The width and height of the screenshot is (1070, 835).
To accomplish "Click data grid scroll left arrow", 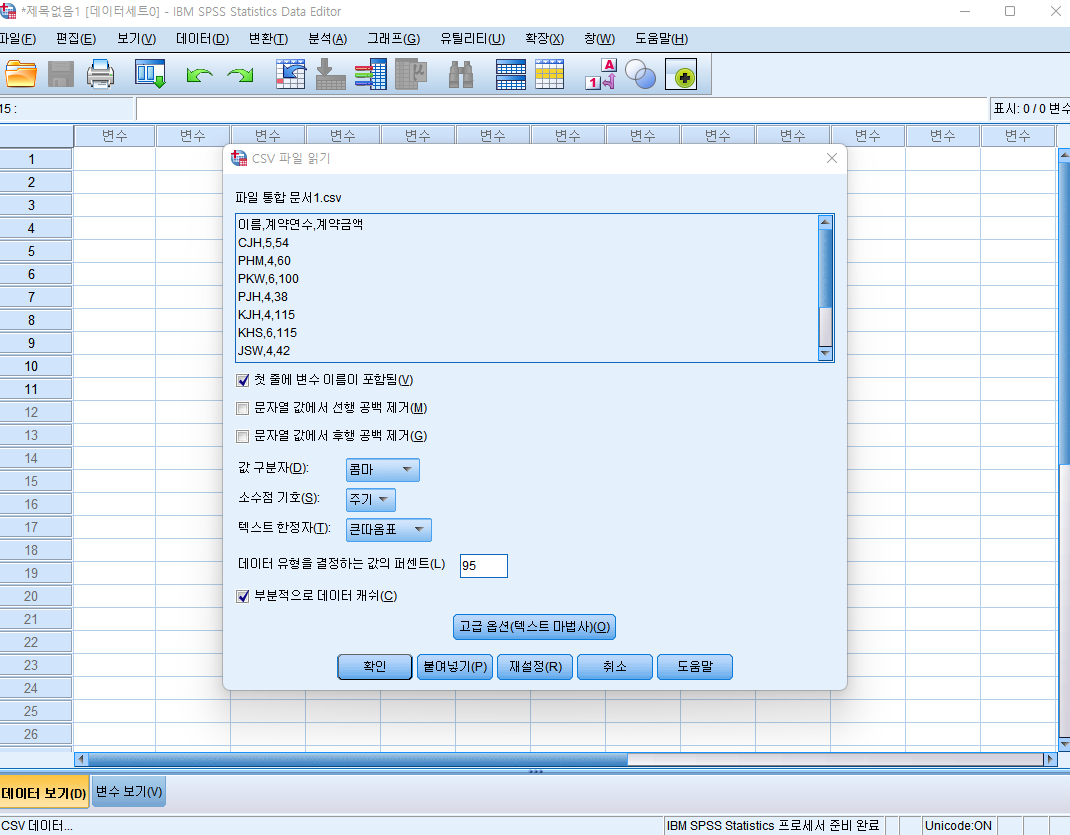I will click(81, 759).
